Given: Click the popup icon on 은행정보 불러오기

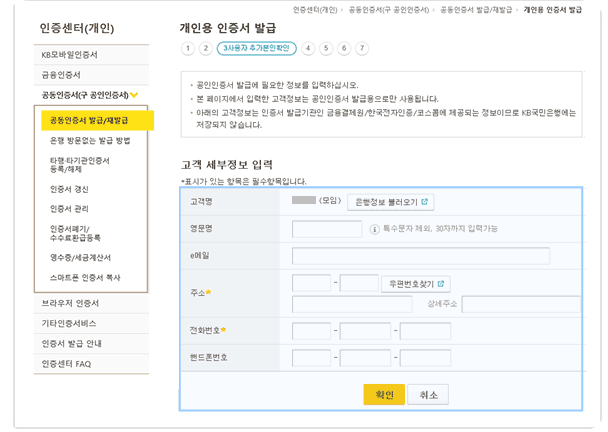Looking at the screenshot, I should (425, 202).
